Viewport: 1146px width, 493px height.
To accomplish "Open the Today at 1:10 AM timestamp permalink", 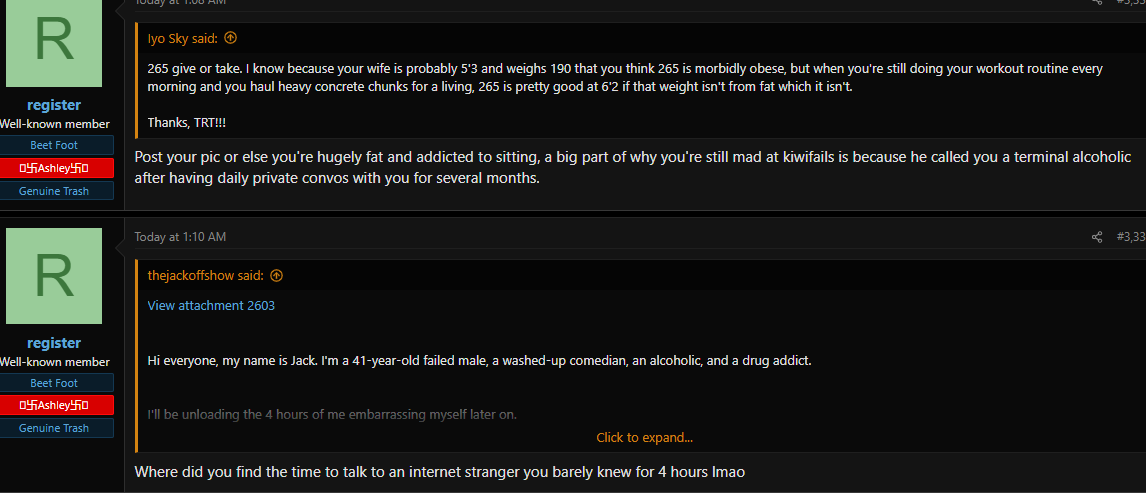I will 180,237.
